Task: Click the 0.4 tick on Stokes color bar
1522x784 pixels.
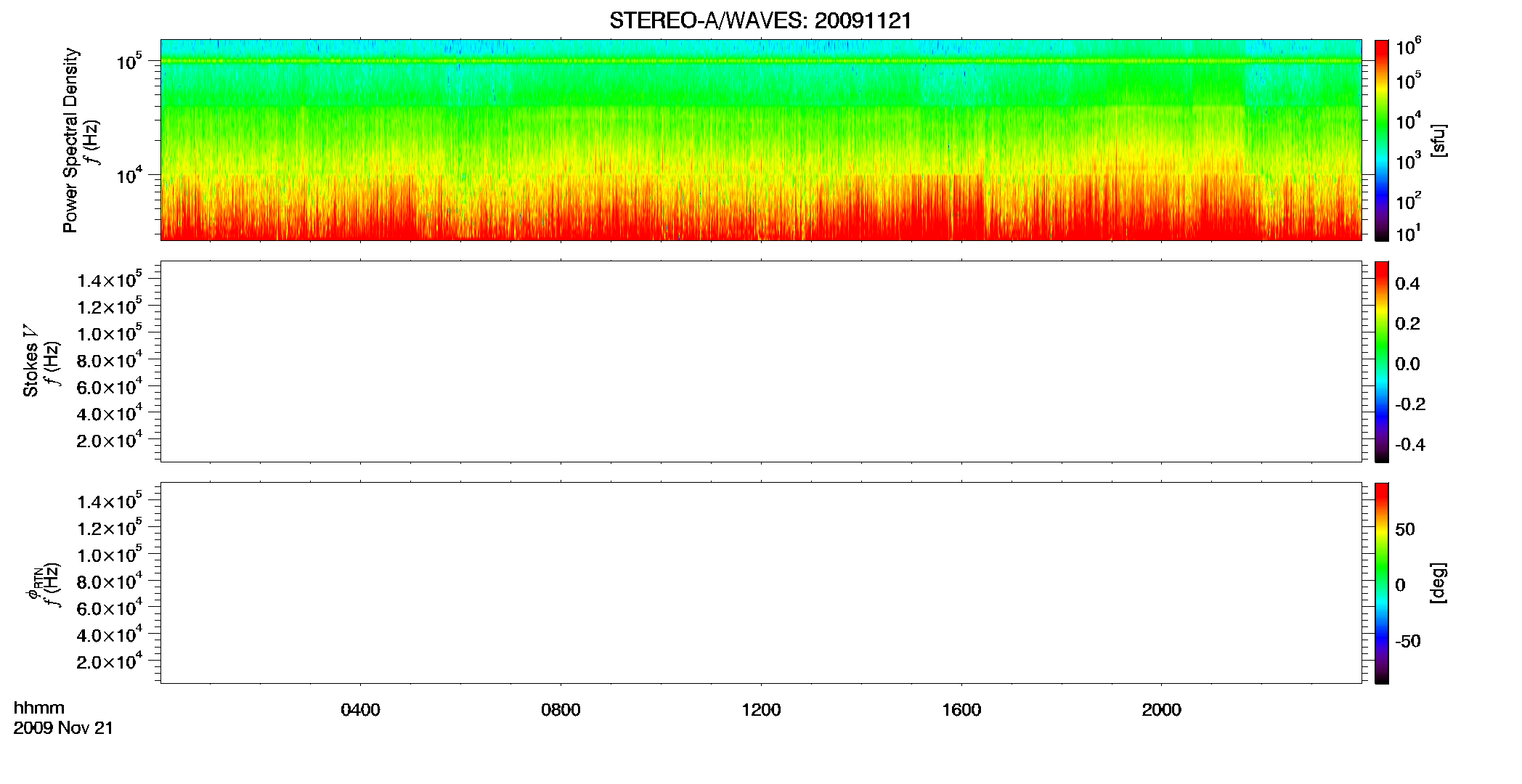Action: tap(1407, 284)
